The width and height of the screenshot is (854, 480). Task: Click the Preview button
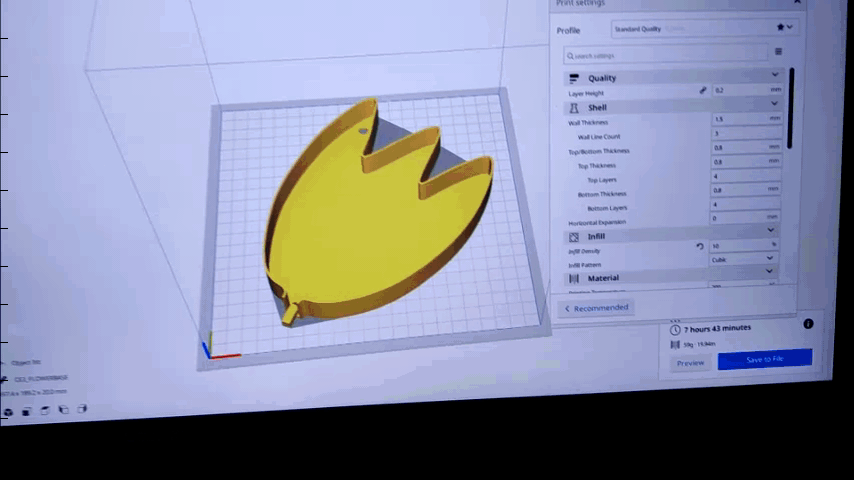pyautogui.click(x=690, y=363)
